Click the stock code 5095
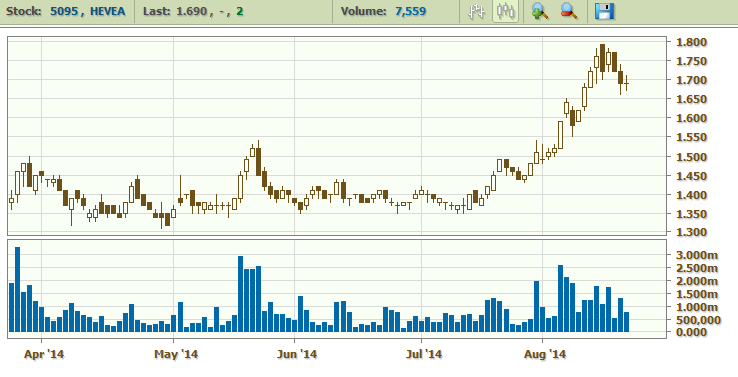This screenshot has height=377, width=738. (64, 11)
